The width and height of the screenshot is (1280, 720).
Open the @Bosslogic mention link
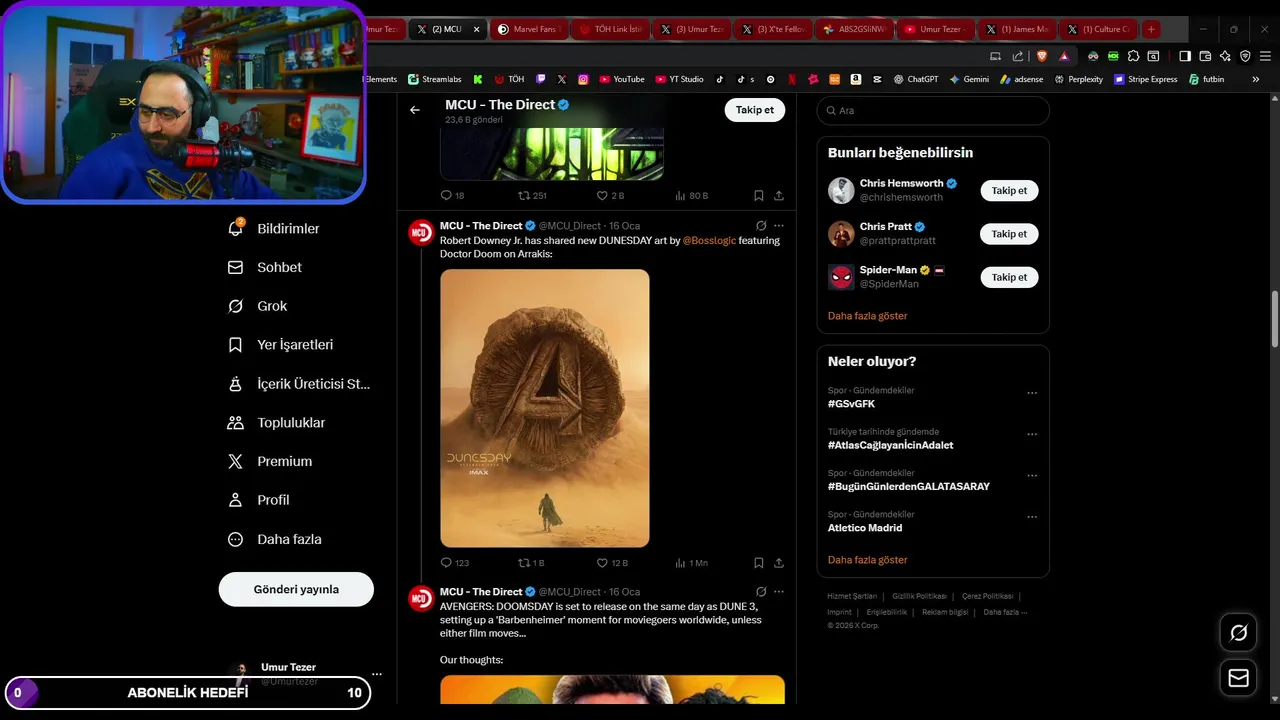coord(709,241)
